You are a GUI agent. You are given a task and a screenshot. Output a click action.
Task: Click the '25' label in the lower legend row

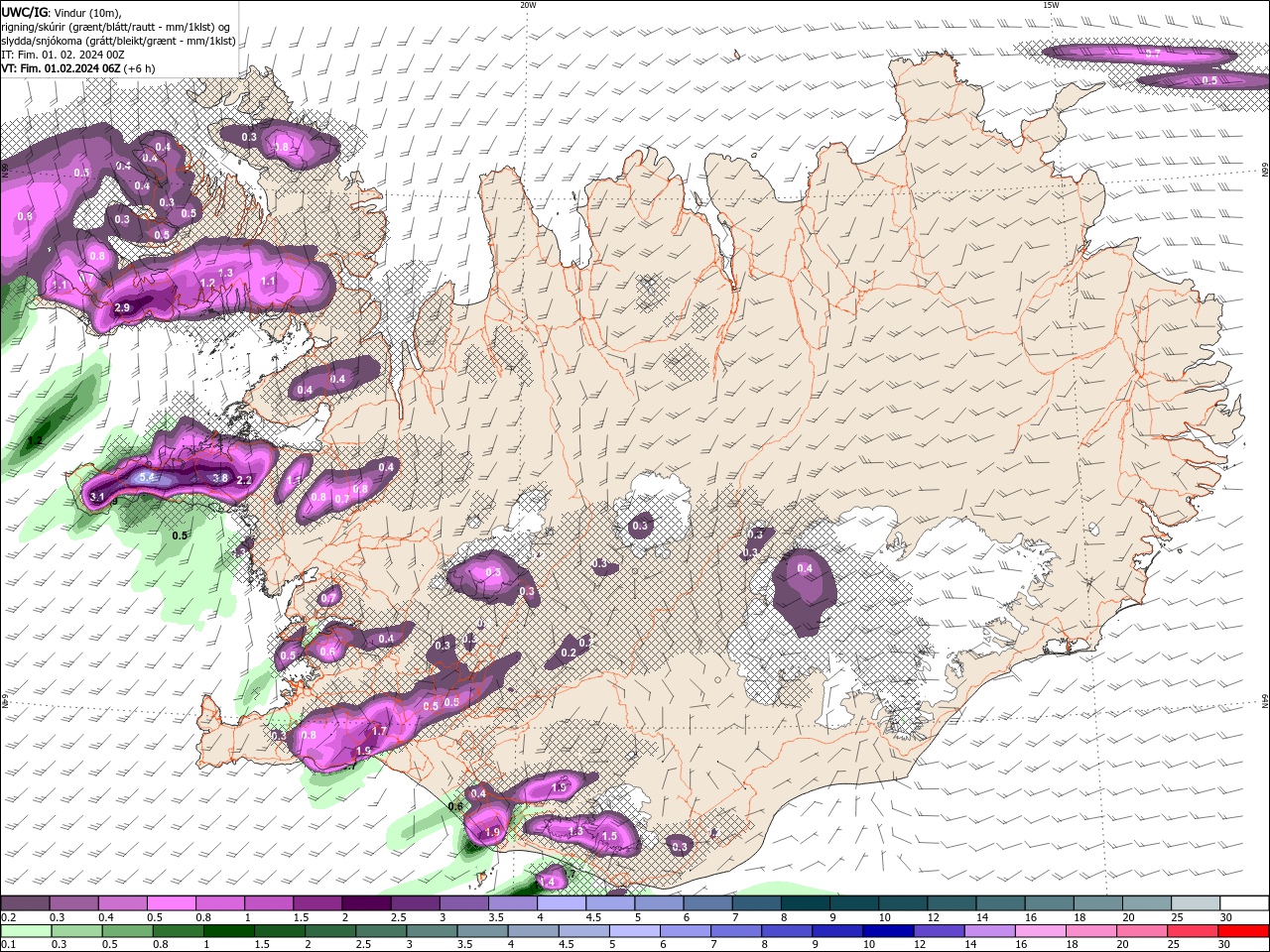pyautogui.click(x=1173, y=945)
